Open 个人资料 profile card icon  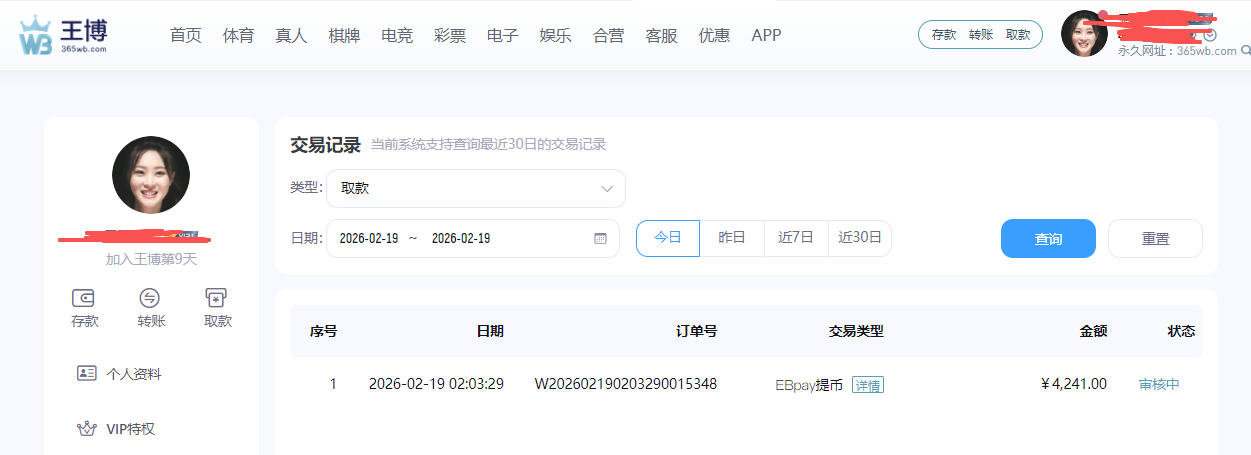click(x=87, y=373)
